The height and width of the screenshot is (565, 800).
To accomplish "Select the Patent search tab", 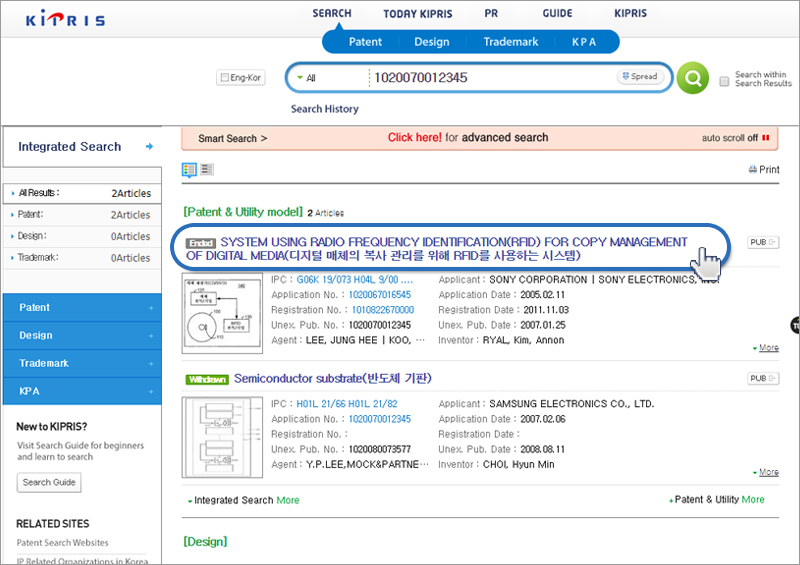I will click(x=365, y=42).
